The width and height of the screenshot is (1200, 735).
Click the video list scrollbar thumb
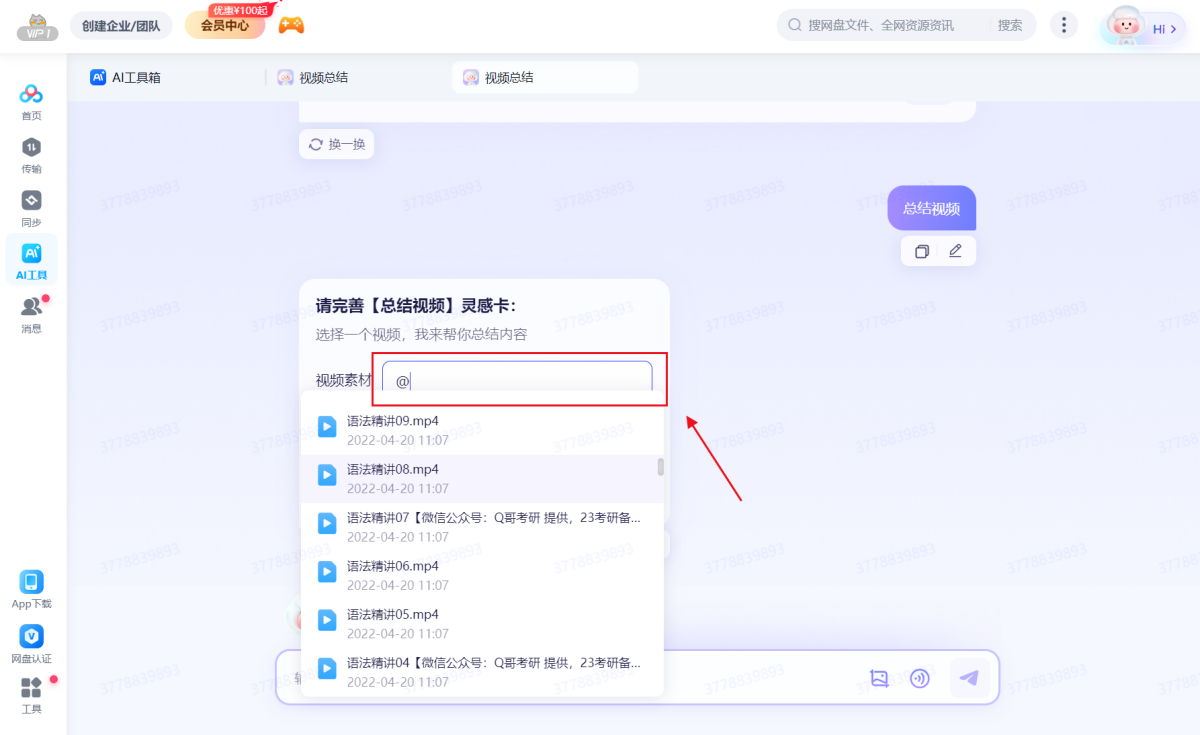(660, 466)
